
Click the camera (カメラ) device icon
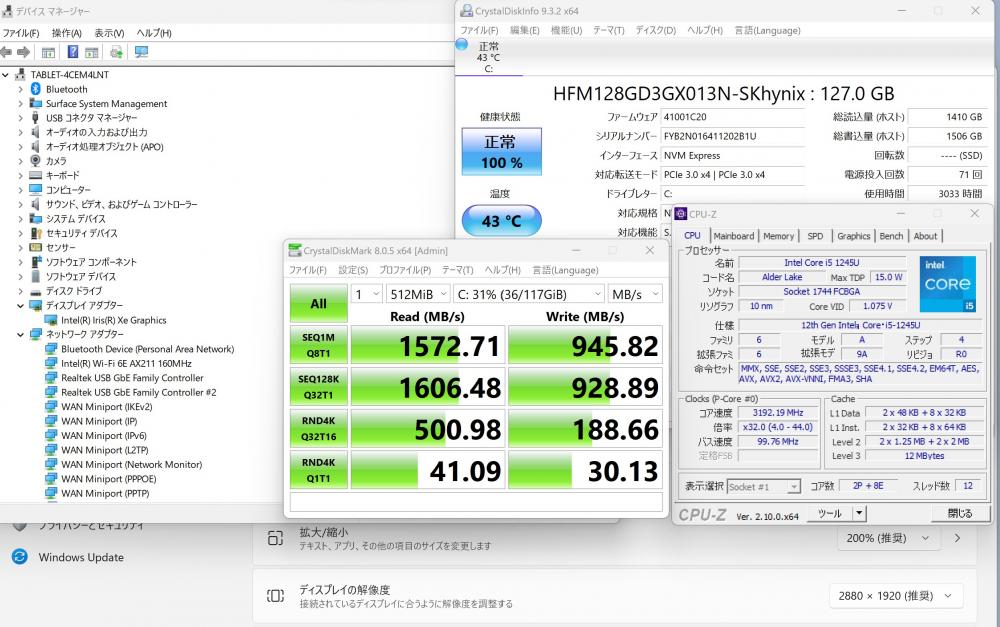36,161
